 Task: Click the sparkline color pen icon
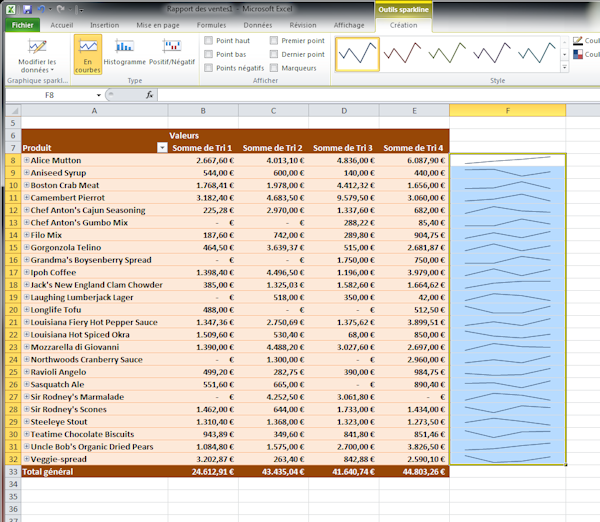pos(578,41)
